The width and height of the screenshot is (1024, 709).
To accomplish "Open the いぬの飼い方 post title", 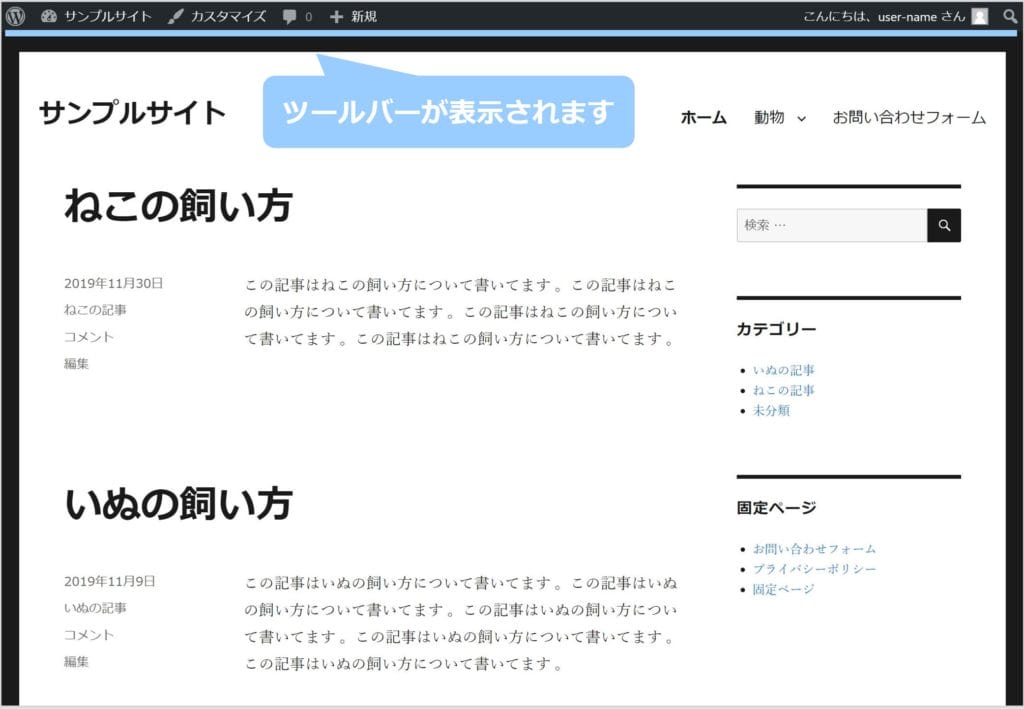I will tap(178, 504).
